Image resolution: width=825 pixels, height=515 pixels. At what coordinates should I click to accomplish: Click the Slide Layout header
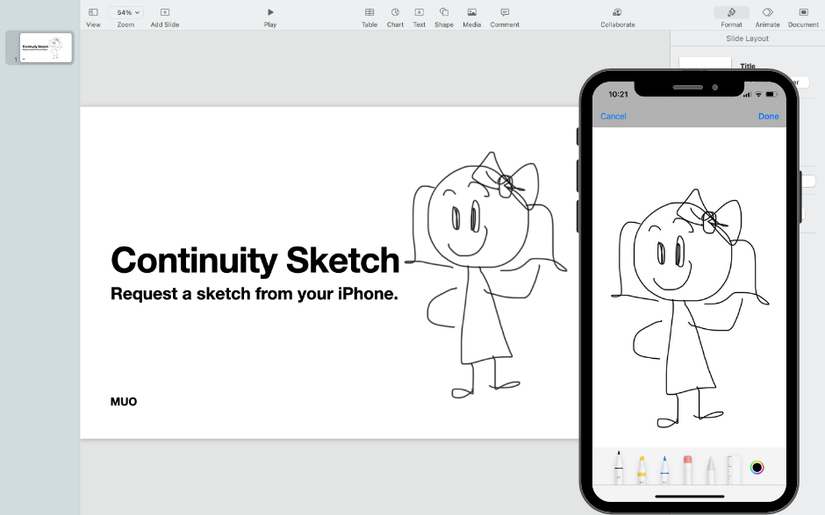pyautogui.click(x=747, y=38)
